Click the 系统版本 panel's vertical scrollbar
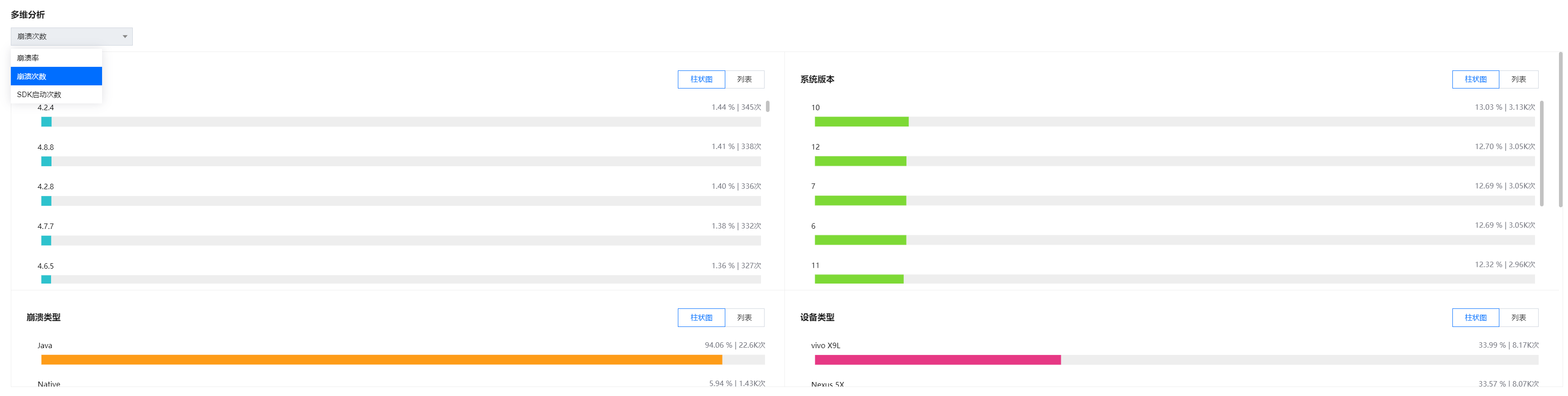Viewport: 1568px width, 396px height. 1541,153
